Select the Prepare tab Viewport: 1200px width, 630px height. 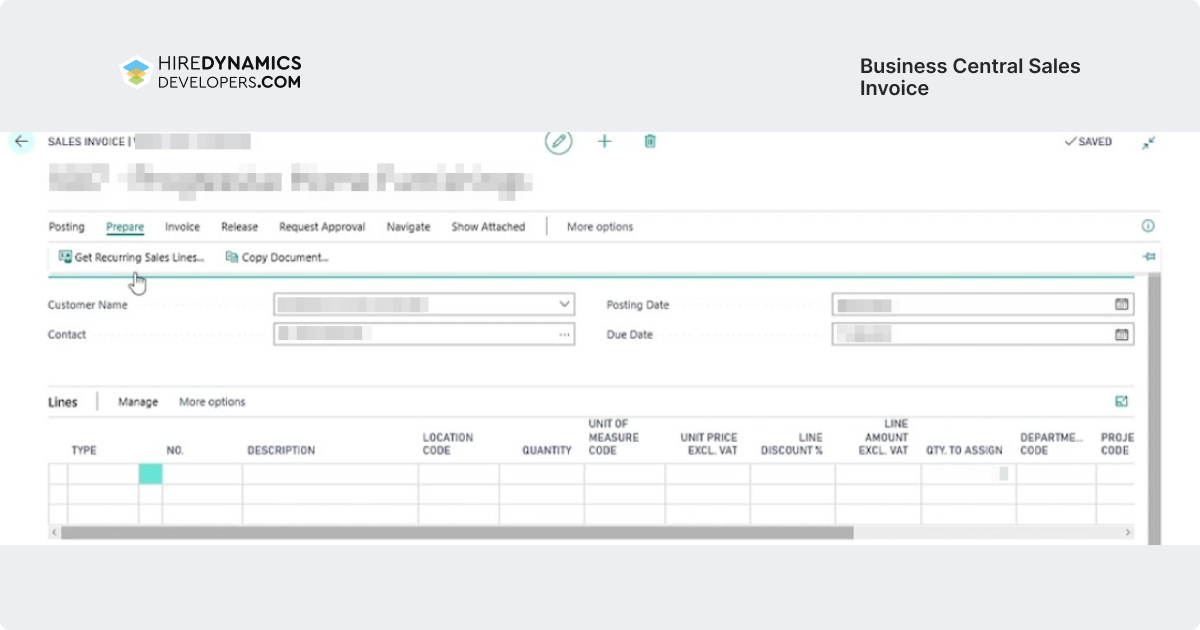pyautogui.click(x=125, y=227)
